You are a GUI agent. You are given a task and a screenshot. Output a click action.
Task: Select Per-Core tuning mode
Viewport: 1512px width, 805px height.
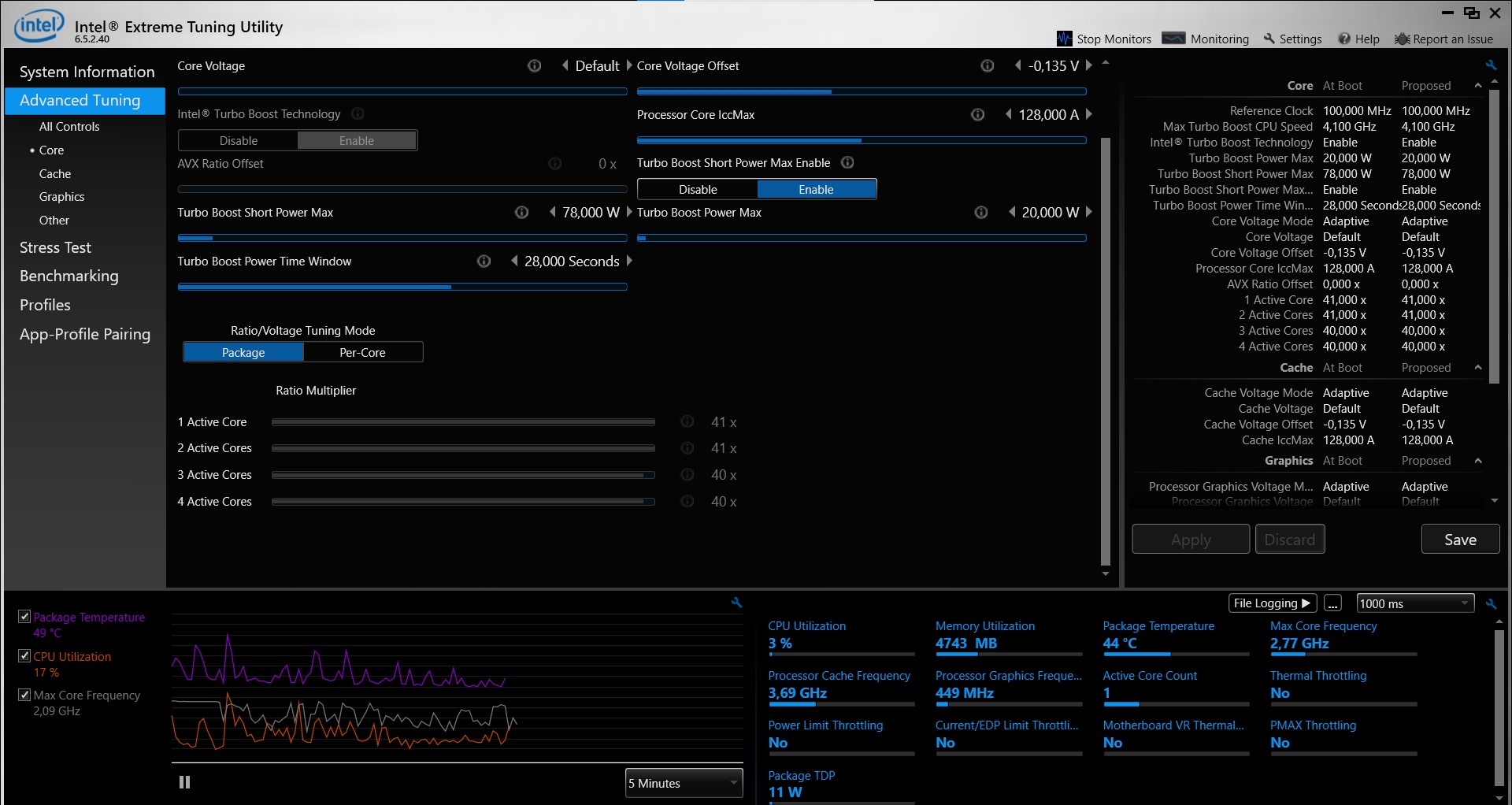pyautogui.click(x=363, y=353)
